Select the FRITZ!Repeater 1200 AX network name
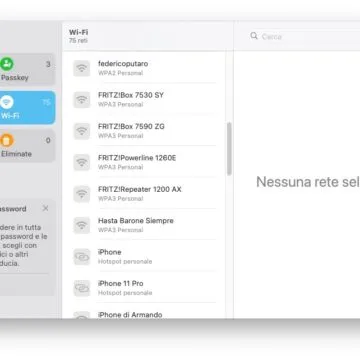 (x=140, y=189)
